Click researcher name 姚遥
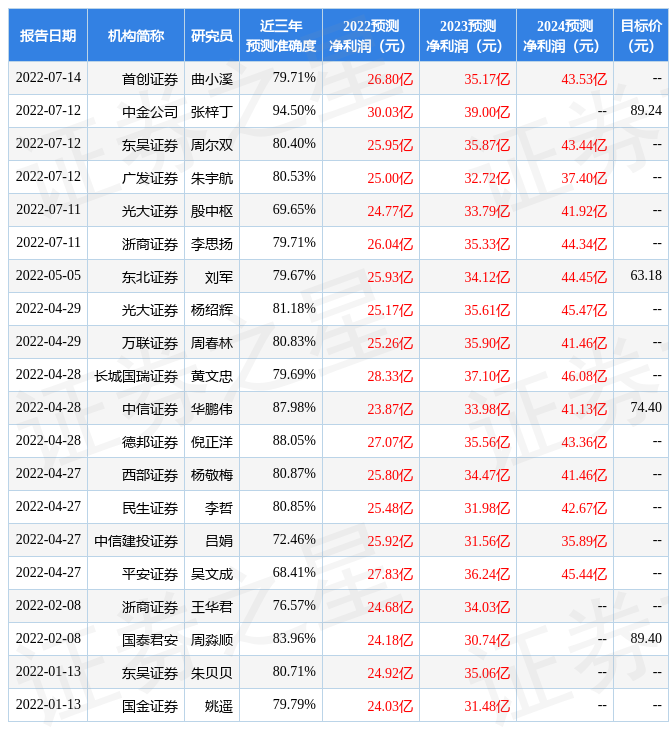The image size is (669, 730). tap(219, 706)
